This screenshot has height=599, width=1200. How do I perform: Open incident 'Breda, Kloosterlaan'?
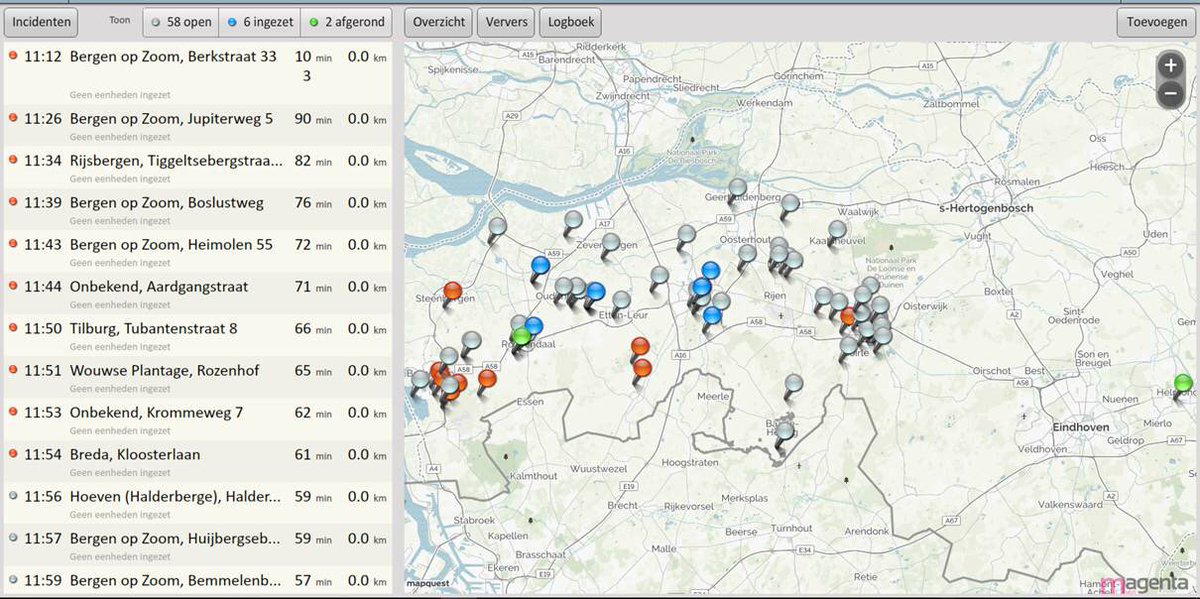click(197, 462)
